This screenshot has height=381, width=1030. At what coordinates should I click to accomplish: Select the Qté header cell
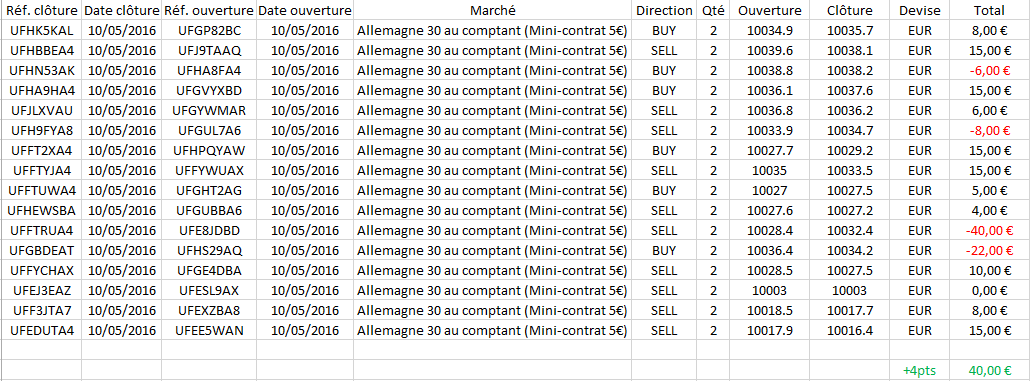click(713, 11)
